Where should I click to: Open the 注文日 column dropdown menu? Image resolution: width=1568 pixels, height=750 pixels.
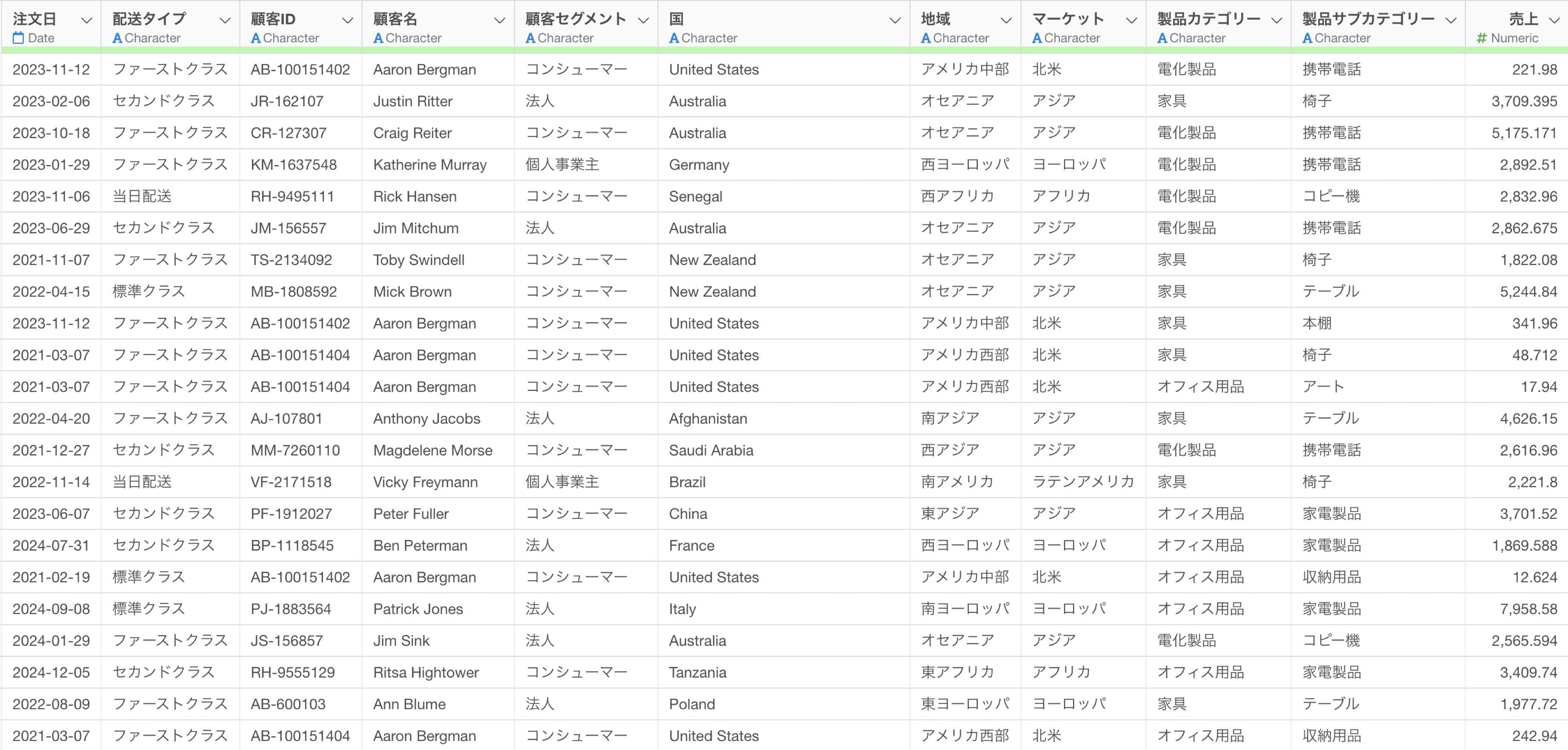87,20
